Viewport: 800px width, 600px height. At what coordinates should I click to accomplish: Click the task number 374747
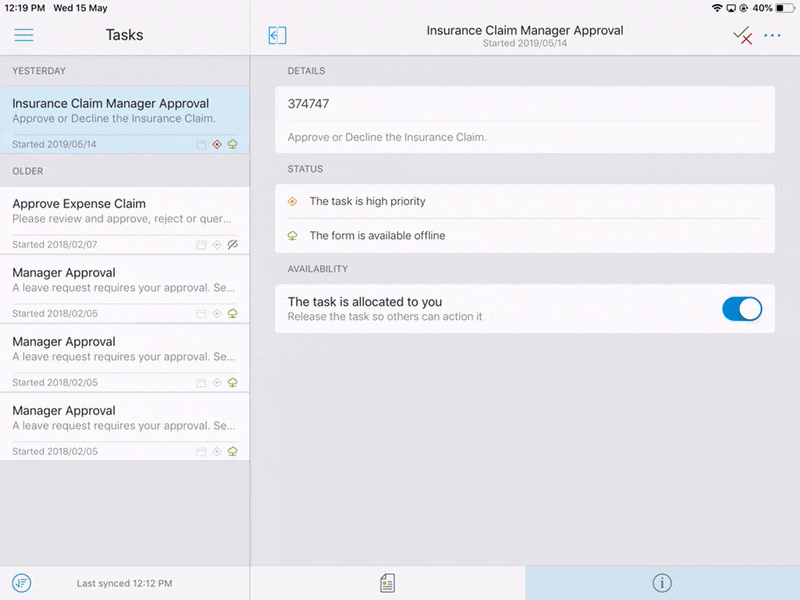(x=308, y=104)
